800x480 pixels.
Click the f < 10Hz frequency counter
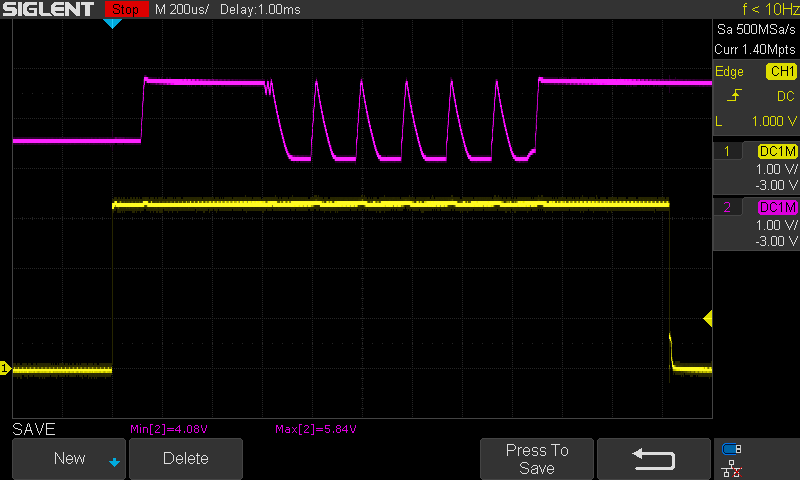click(770, 9)
